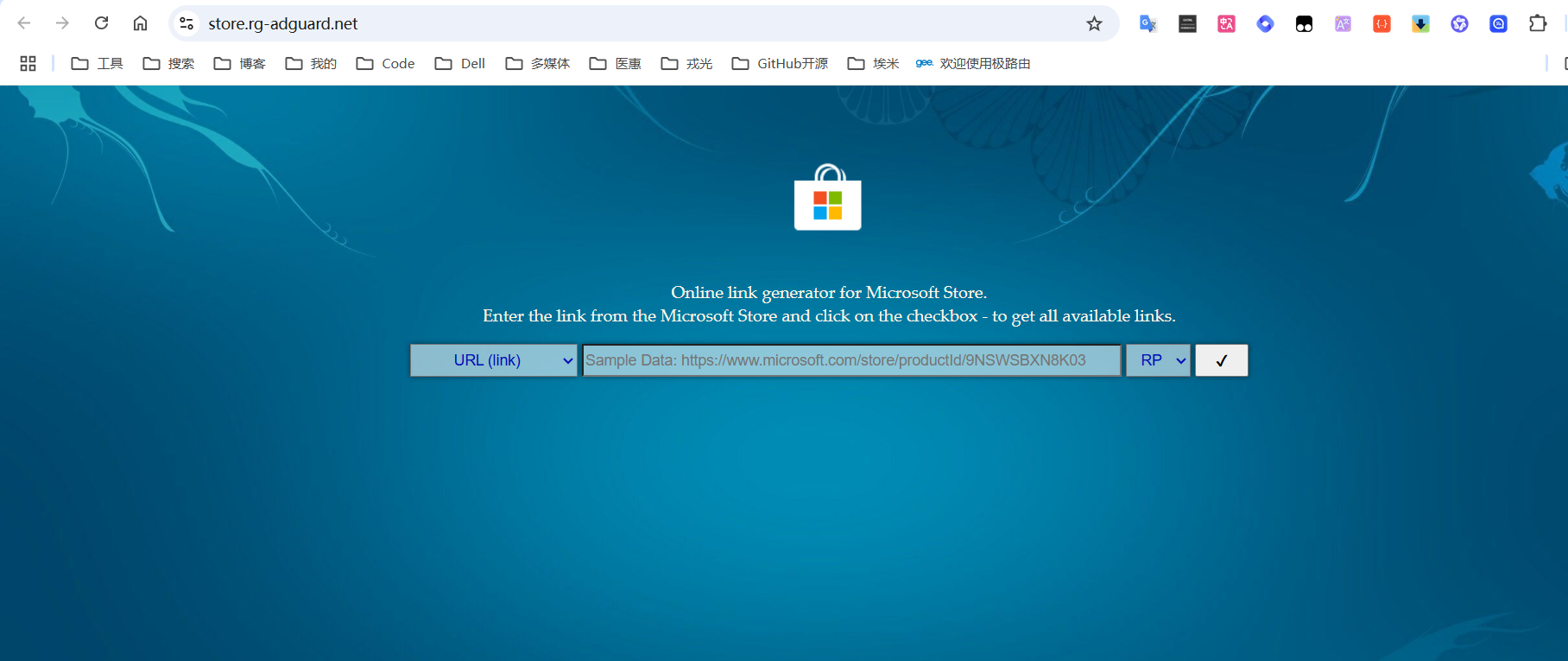This screenshot has width=1568, height=661.
Task: Open the 搜索 bookmarks folder
Action: click(168, 63)
